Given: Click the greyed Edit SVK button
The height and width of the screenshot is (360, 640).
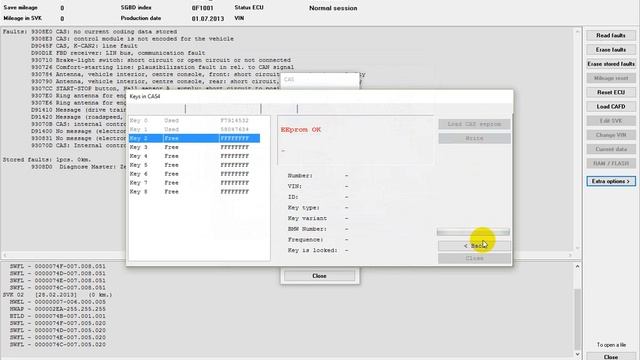Looking at the screenshot, I should 611,121.
